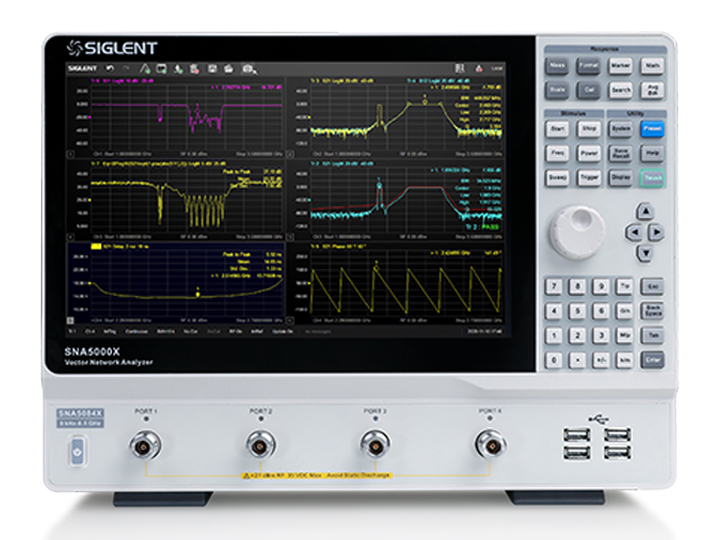Image resolution: width=720 pixels, height=540 pixels.
Task: Push the Meas key
Action: click(557, 66)
